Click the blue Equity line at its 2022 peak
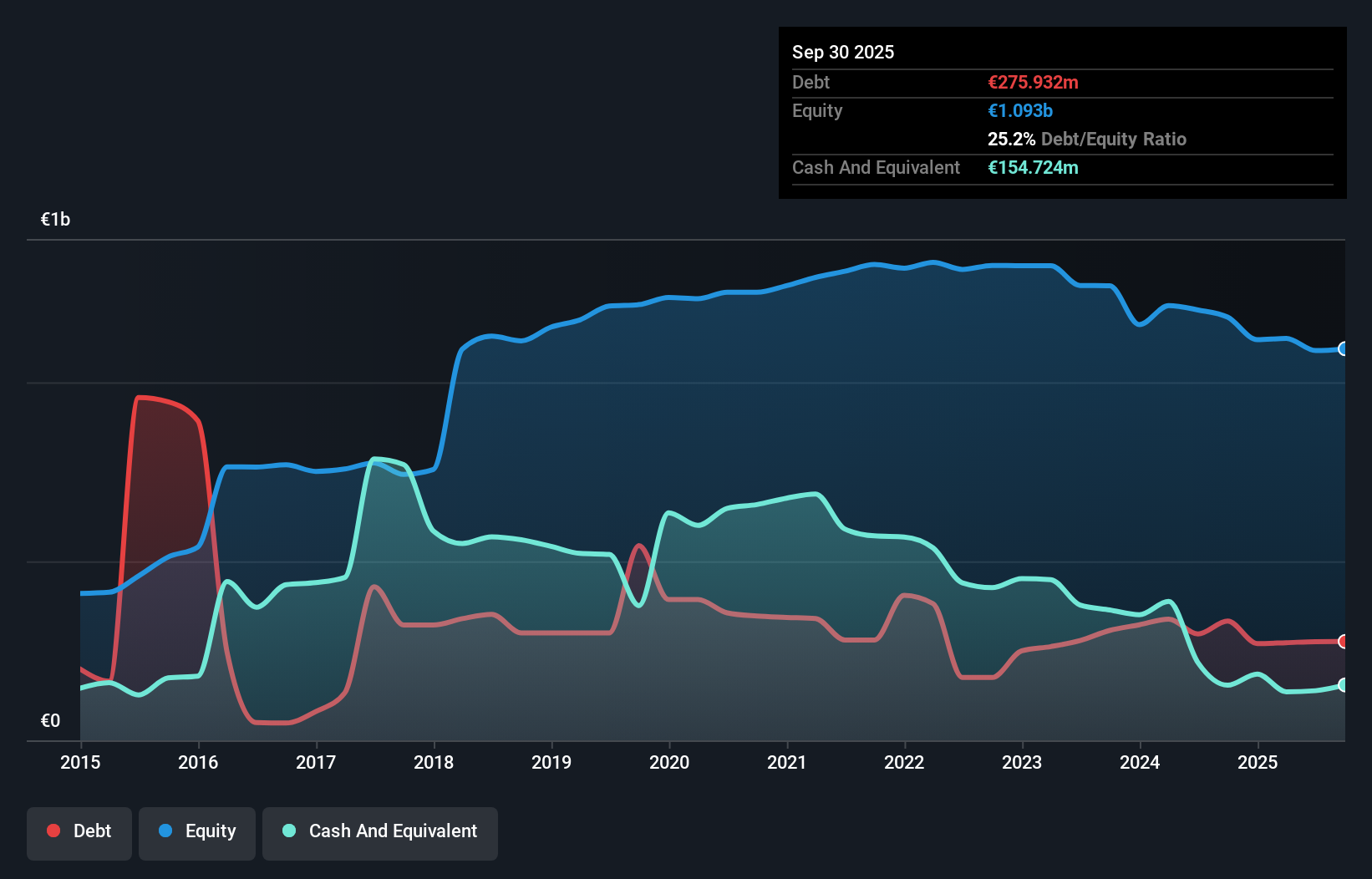Image resolution: width=1372 pixels, height=879 pixels. [932, 261]
